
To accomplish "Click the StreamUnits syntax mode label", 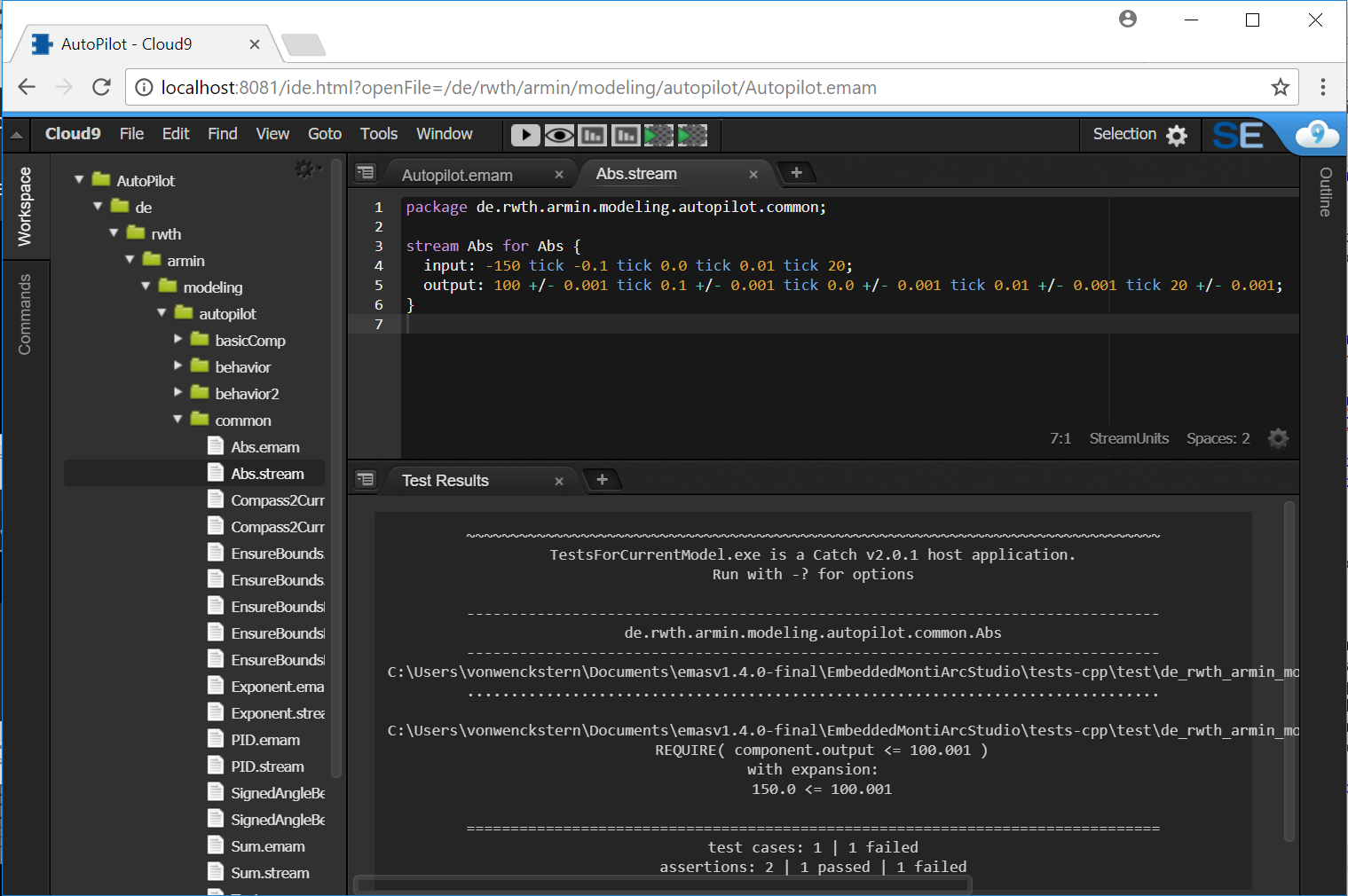I will 1129,438.
